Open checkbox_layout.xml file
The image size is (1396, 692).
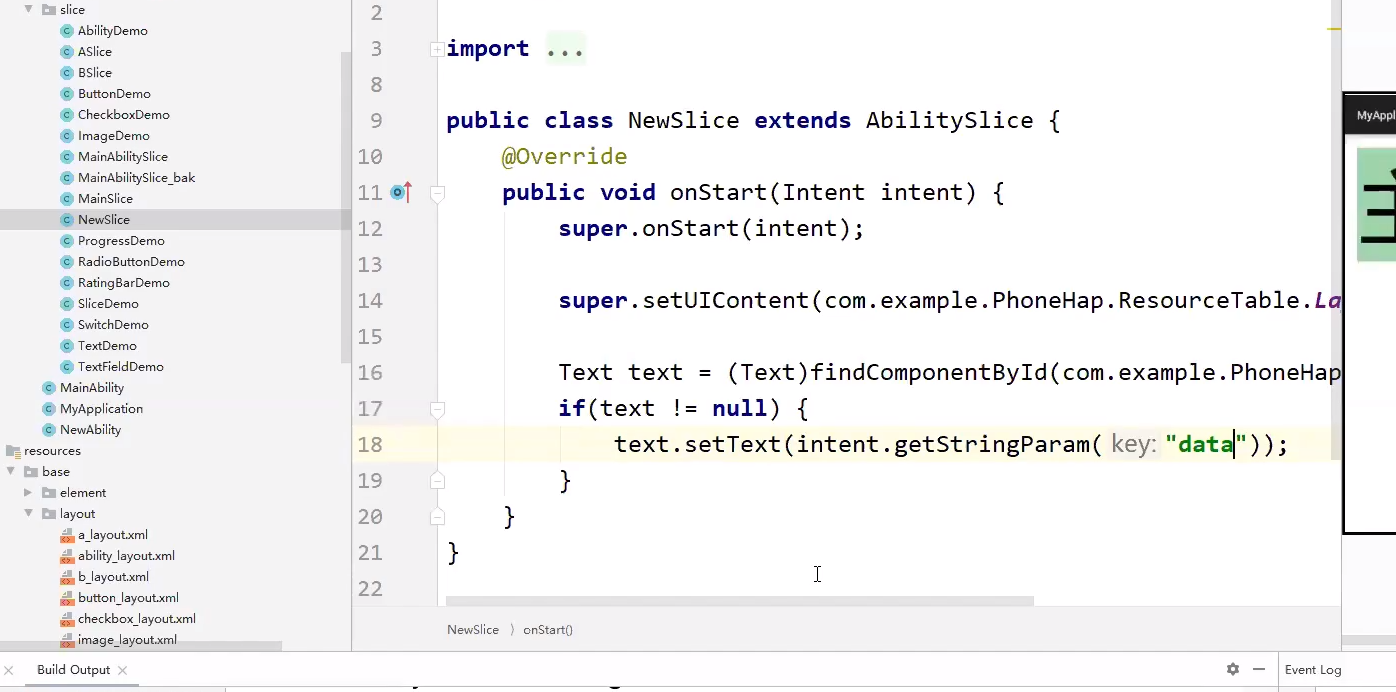pos(136,619)
